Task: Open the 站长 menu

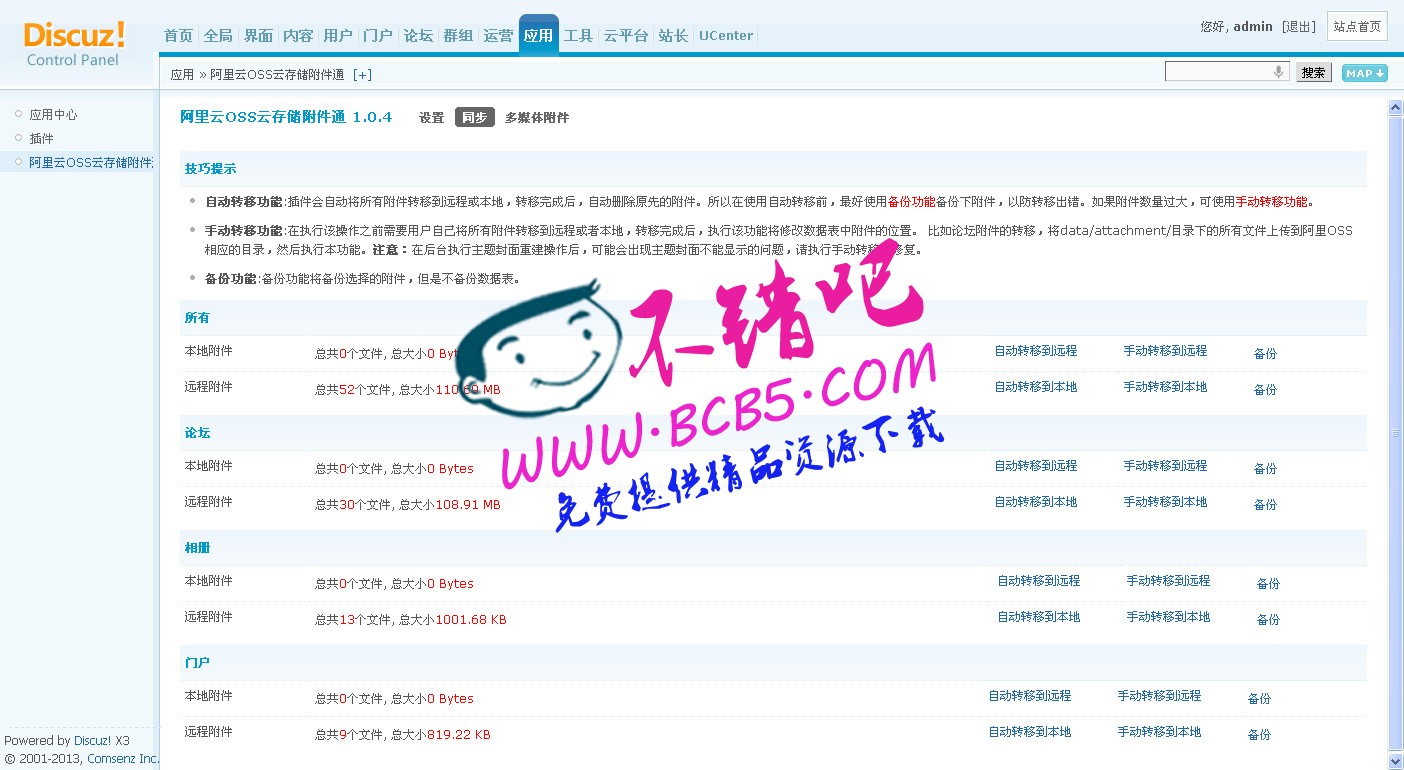Action: 673,35
